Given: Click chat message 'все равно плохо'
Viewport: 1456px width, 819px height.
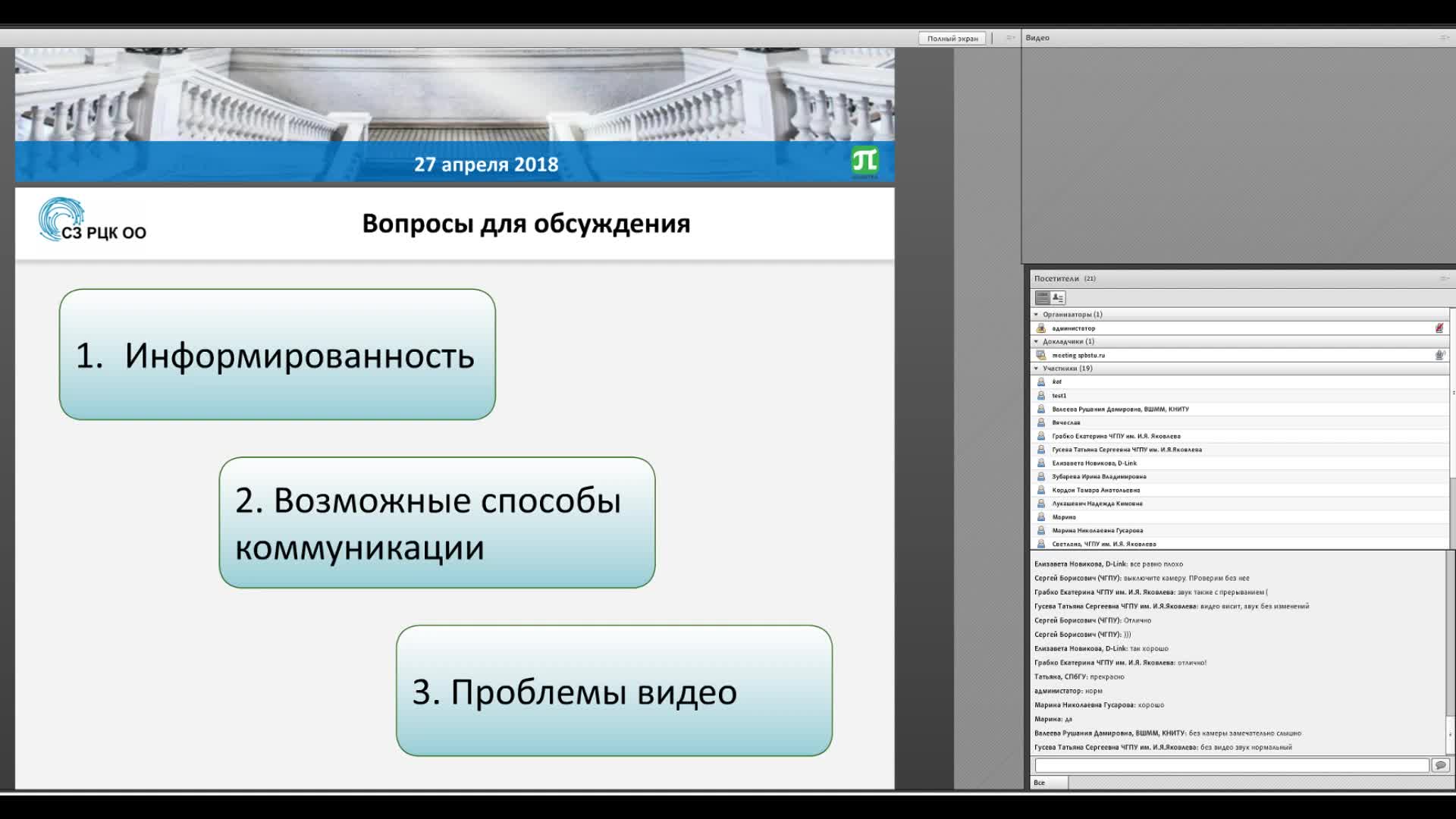Looking at the screenshot, I should tap(1156, 564).
